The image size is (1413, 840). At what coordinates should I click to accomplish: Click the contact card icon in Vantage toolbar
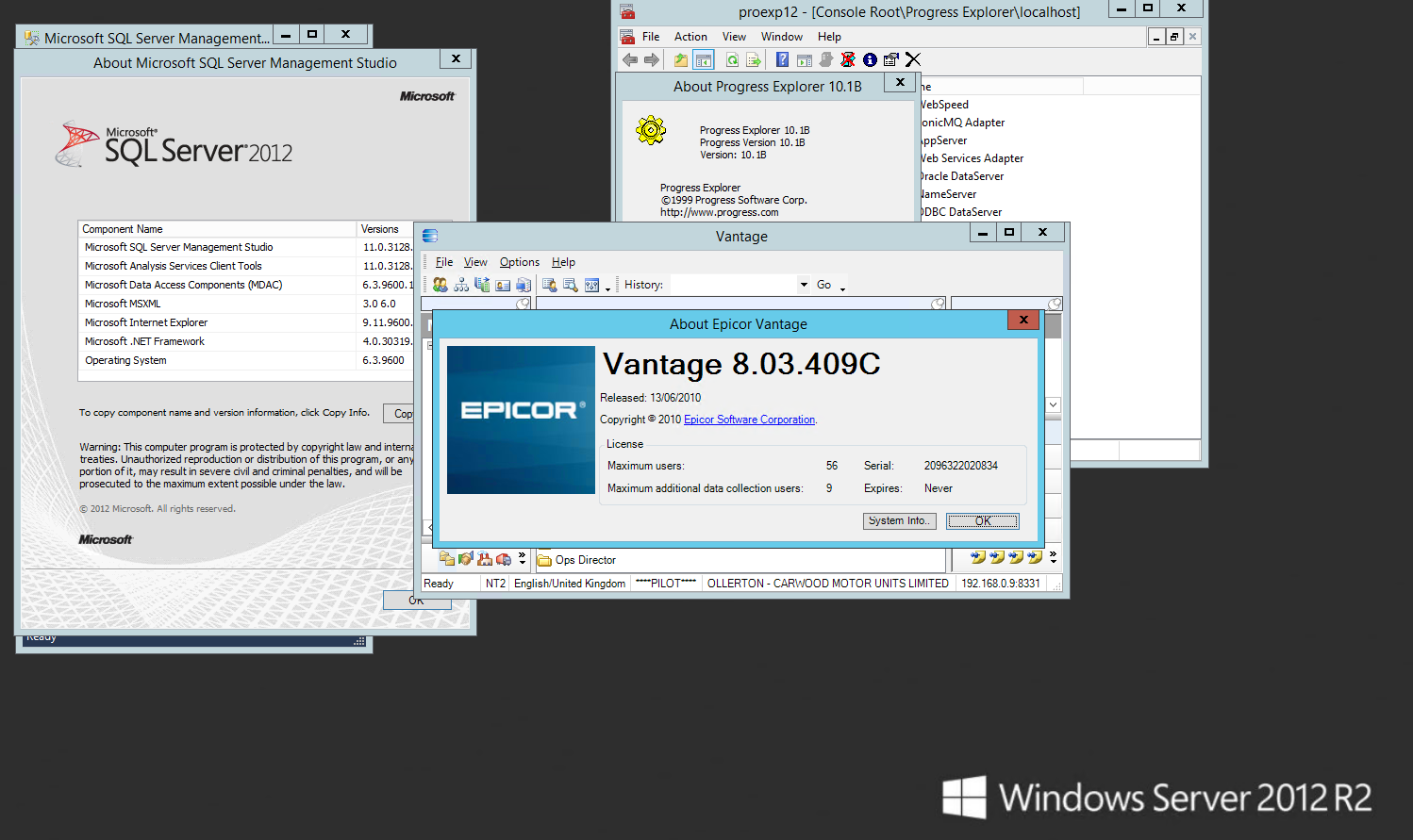tap(503, 285)
